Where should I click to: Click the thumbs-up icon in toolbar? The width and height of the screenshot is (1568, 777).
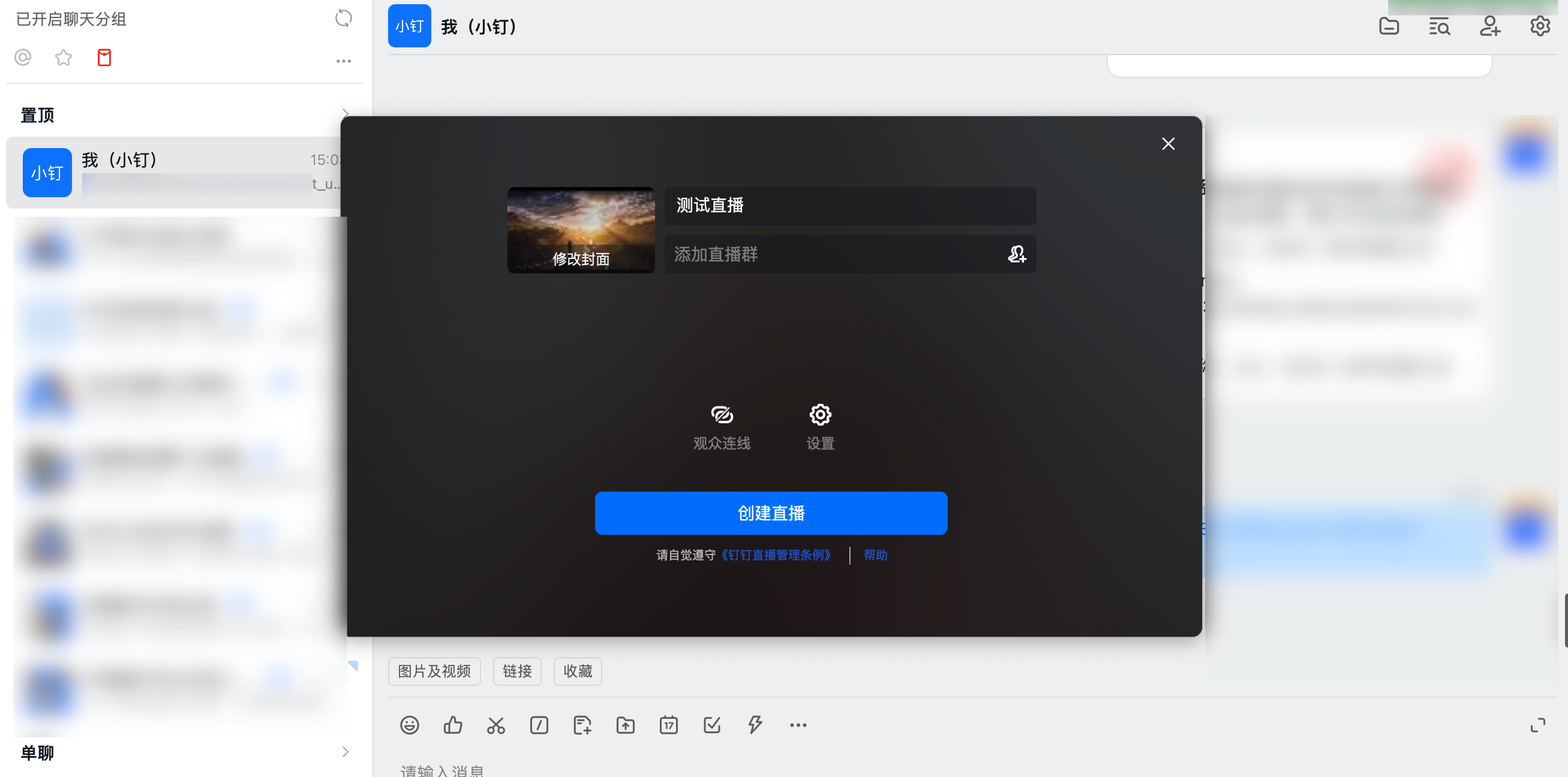coord(453,725)
